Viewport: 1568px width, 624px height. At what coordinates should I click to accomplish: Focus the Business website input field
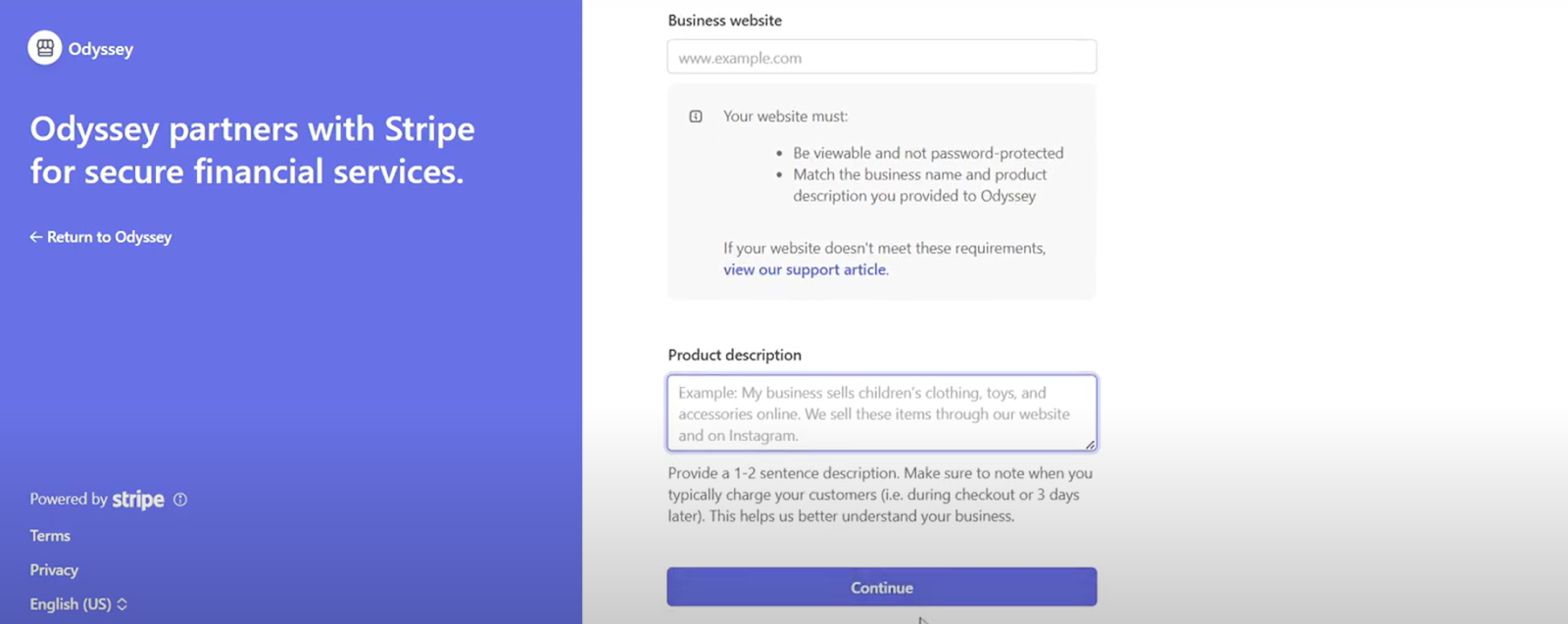[882, 57]
